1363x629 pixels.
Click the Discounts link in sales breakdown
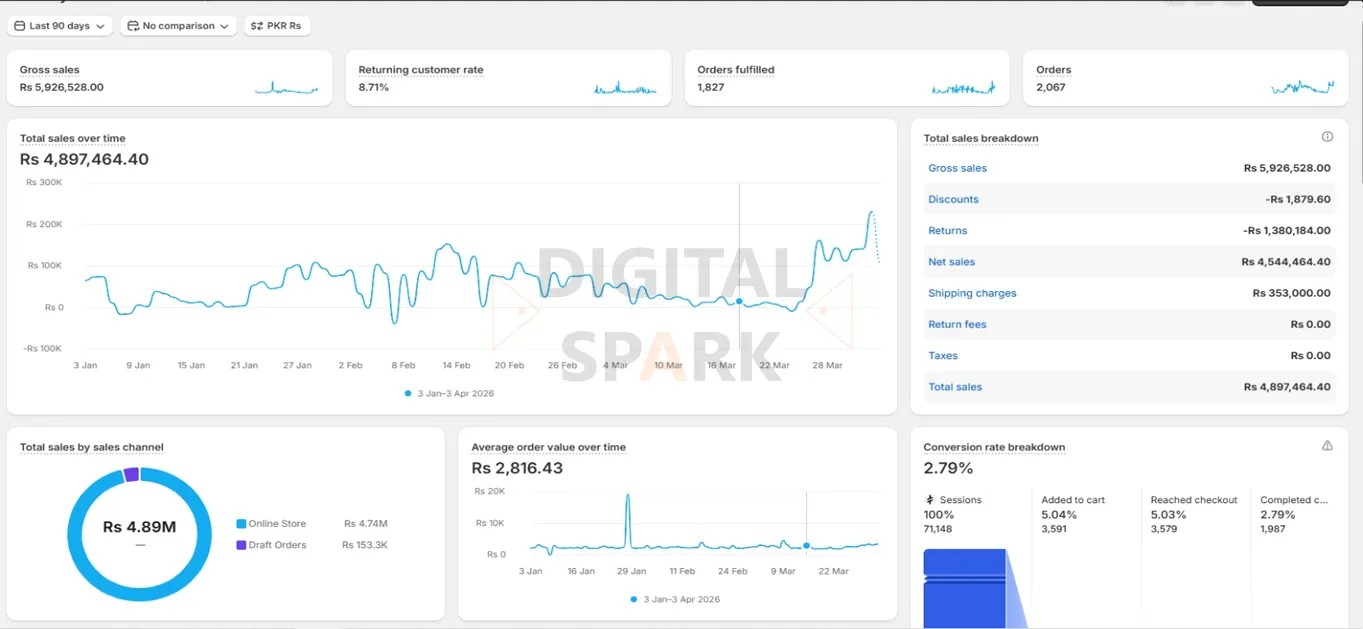(x=952, y=199)
